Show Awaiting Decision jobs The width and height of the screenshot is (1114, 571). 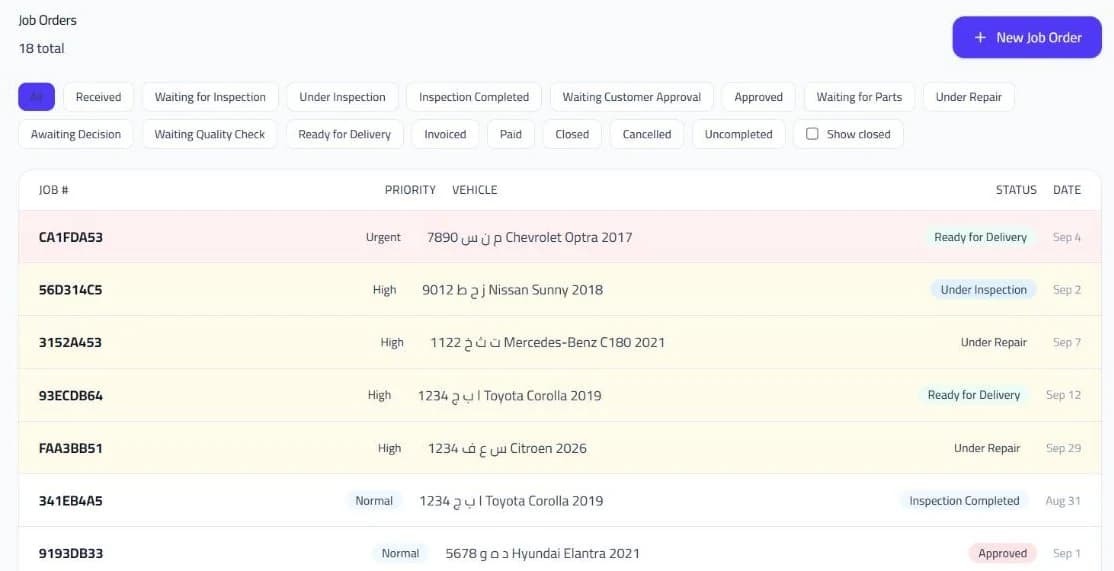[x=76, y=134]
